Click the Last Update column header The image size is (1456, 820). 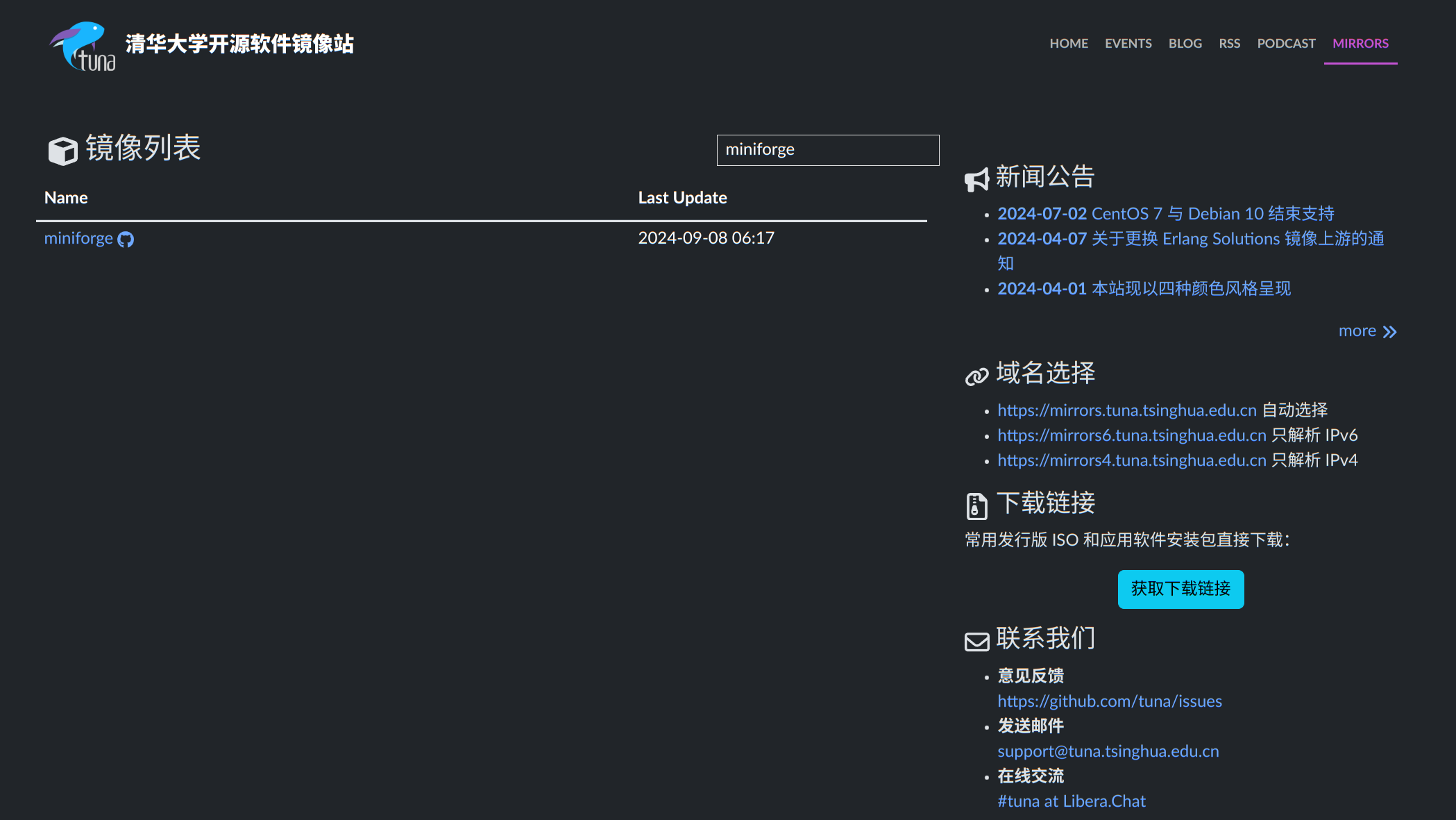(683, 198)
